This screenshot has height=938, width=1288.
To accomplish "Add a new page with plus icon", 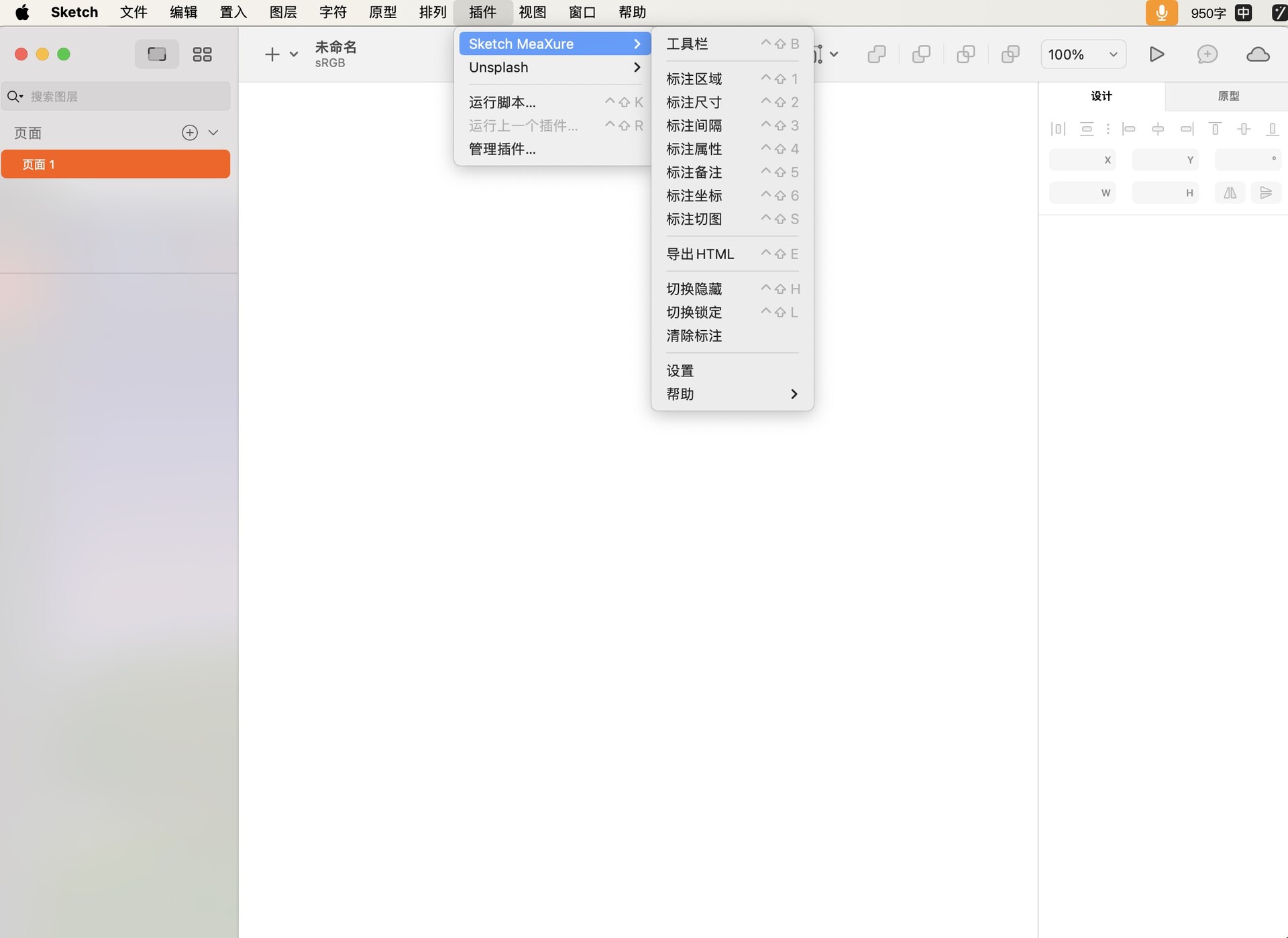I will click(x=190, y=133).
